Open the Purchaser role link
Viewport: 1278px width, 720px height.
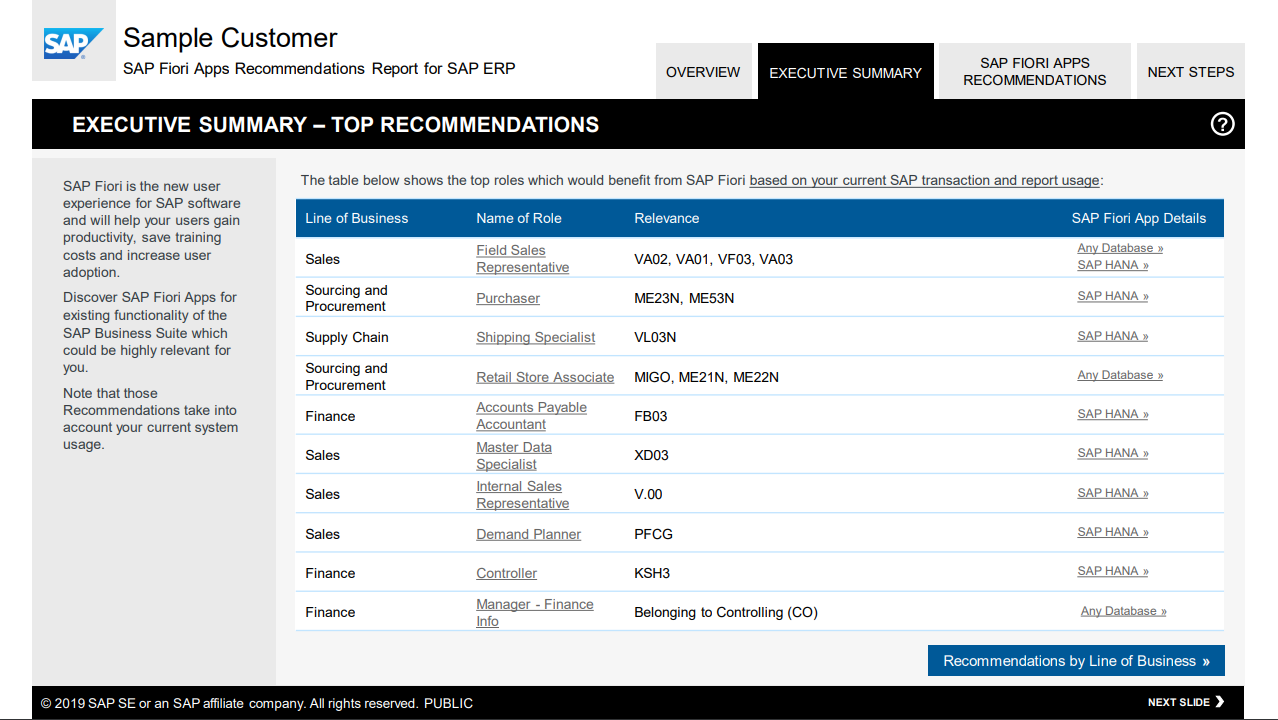pos(508,298)
